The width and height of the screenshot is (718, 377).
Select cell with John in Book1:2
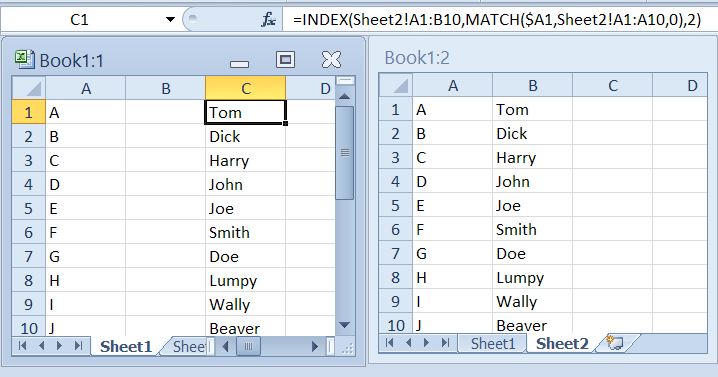(x=533, y=181)
